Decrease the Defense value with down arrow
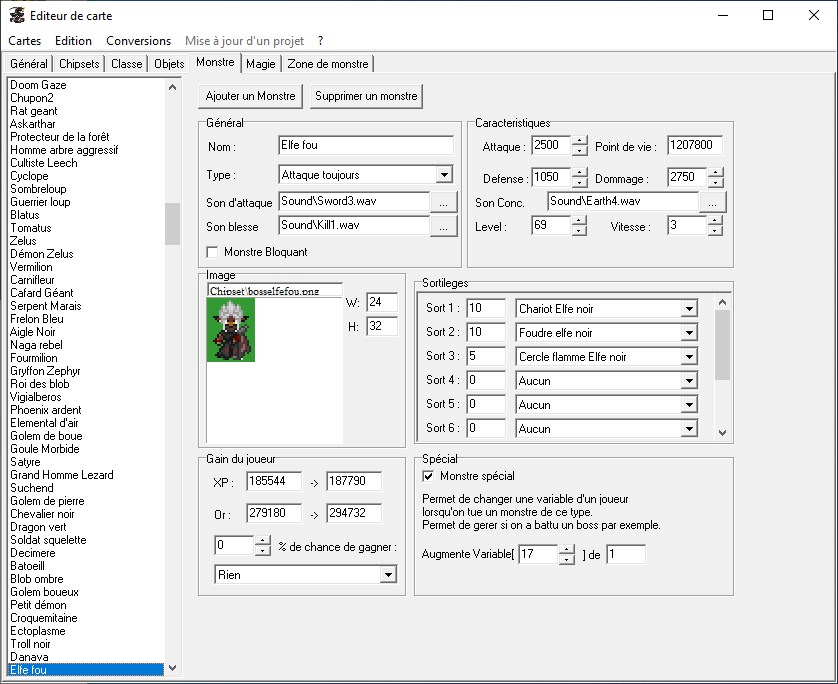The width and height of the screenshot is (838, 684). pos(579,183)
